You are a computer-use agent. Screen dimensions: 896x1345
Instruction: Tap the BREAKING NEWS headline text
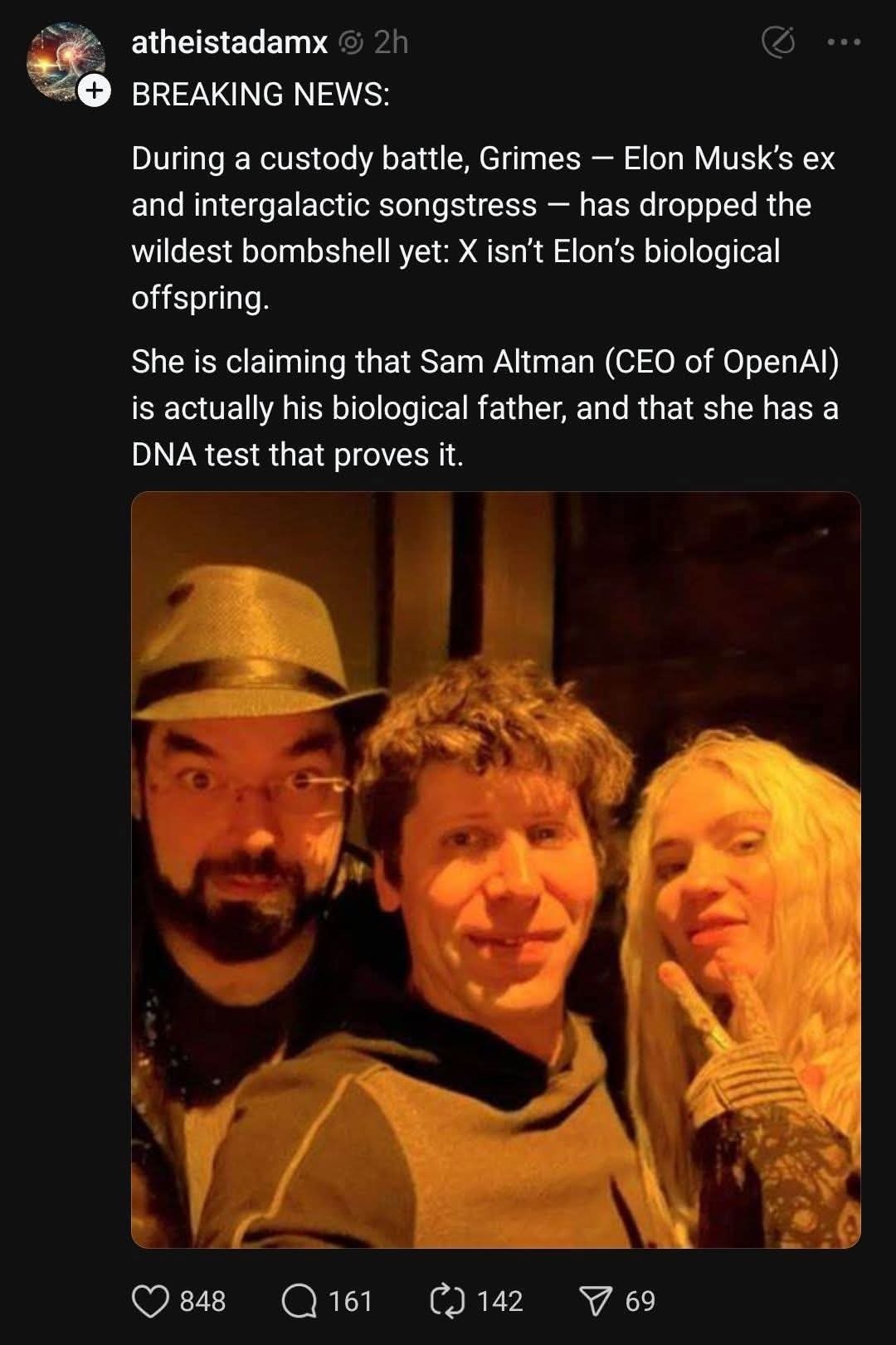(x=261, y=94)
